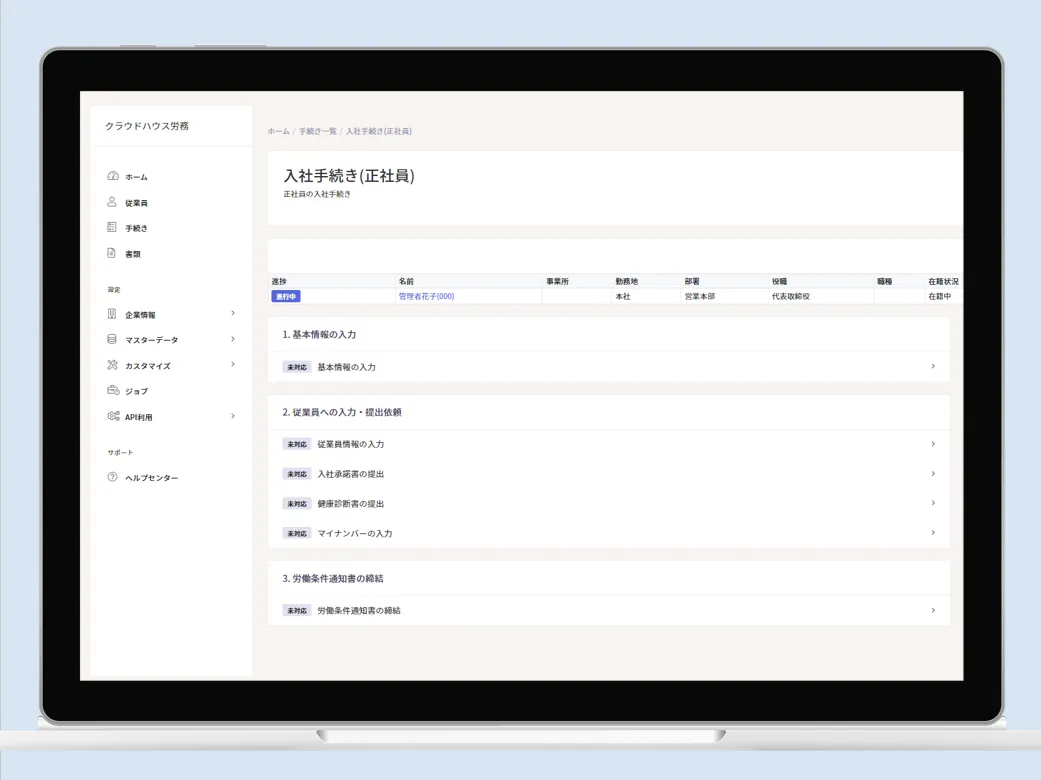Open the 健康診断書の提出 task chevron
Screen dimensions: 1041x780
pyautogui.click(x=933, y=503)
